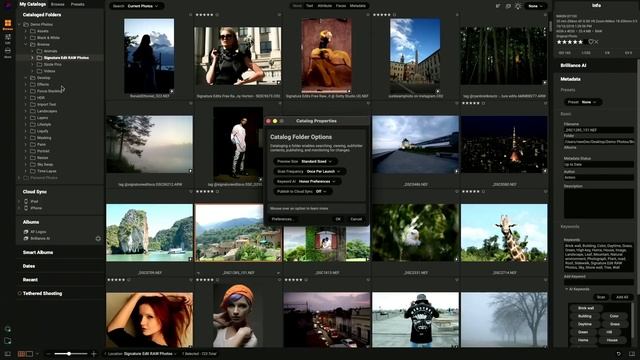Screen dimensions: 640x360
Task: Collapse the Browse folder in tree
Action: [26, 44]
